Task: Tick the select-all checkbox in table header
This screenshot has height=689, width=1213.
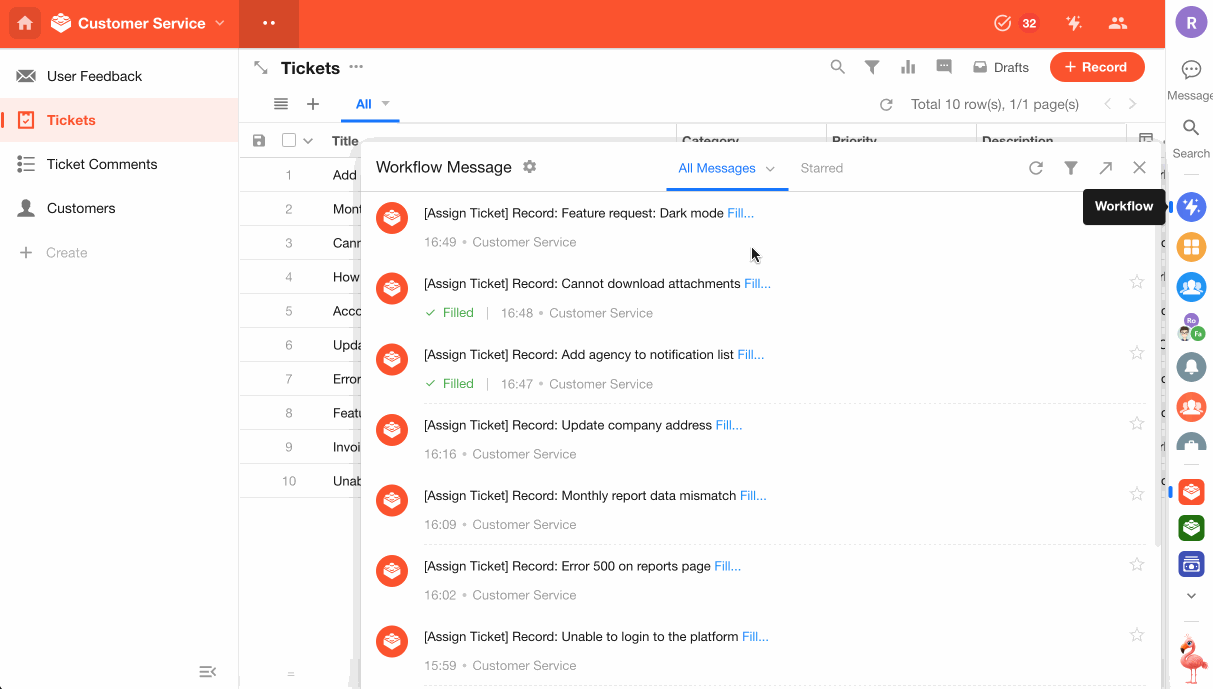Action: [289, 141]
